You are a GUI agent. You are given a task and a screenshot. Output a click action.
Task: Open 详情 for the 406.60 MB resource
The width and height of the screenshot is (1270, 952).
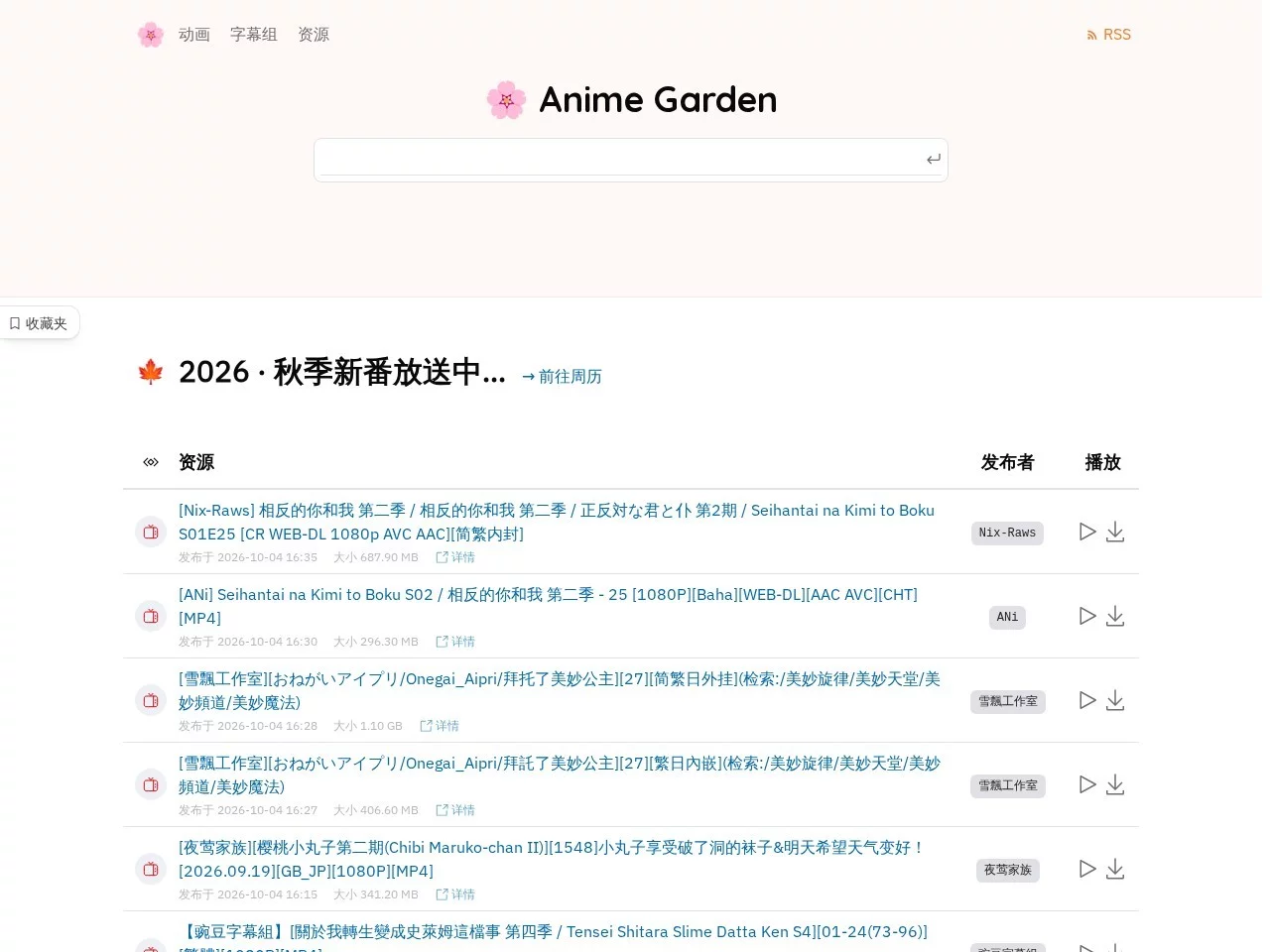coord(455,810)
